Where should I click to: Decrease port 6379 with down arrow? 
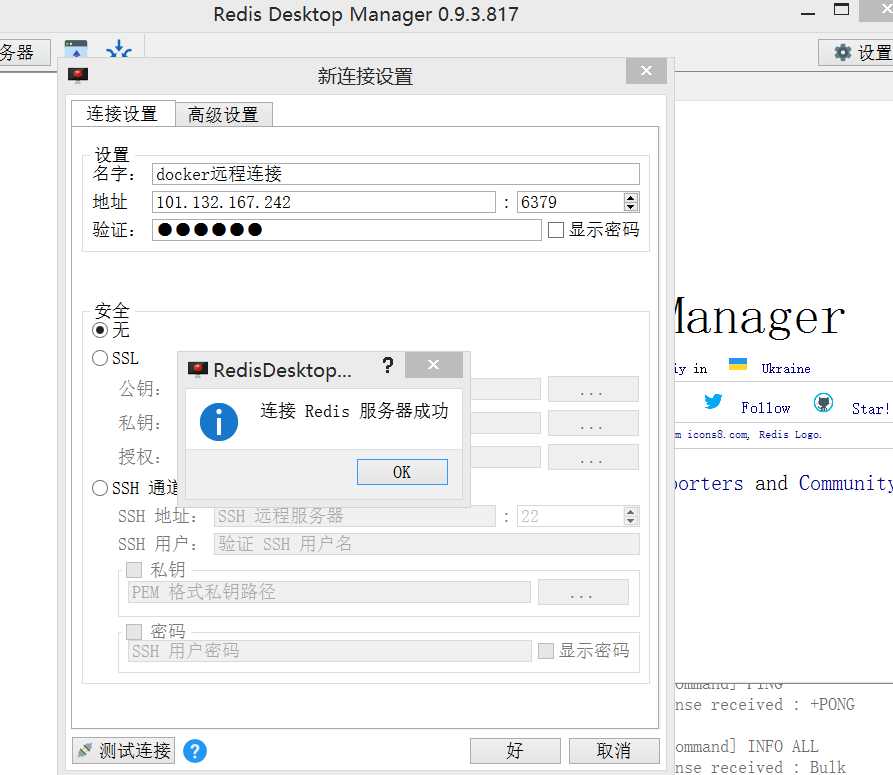coord(630,207)
